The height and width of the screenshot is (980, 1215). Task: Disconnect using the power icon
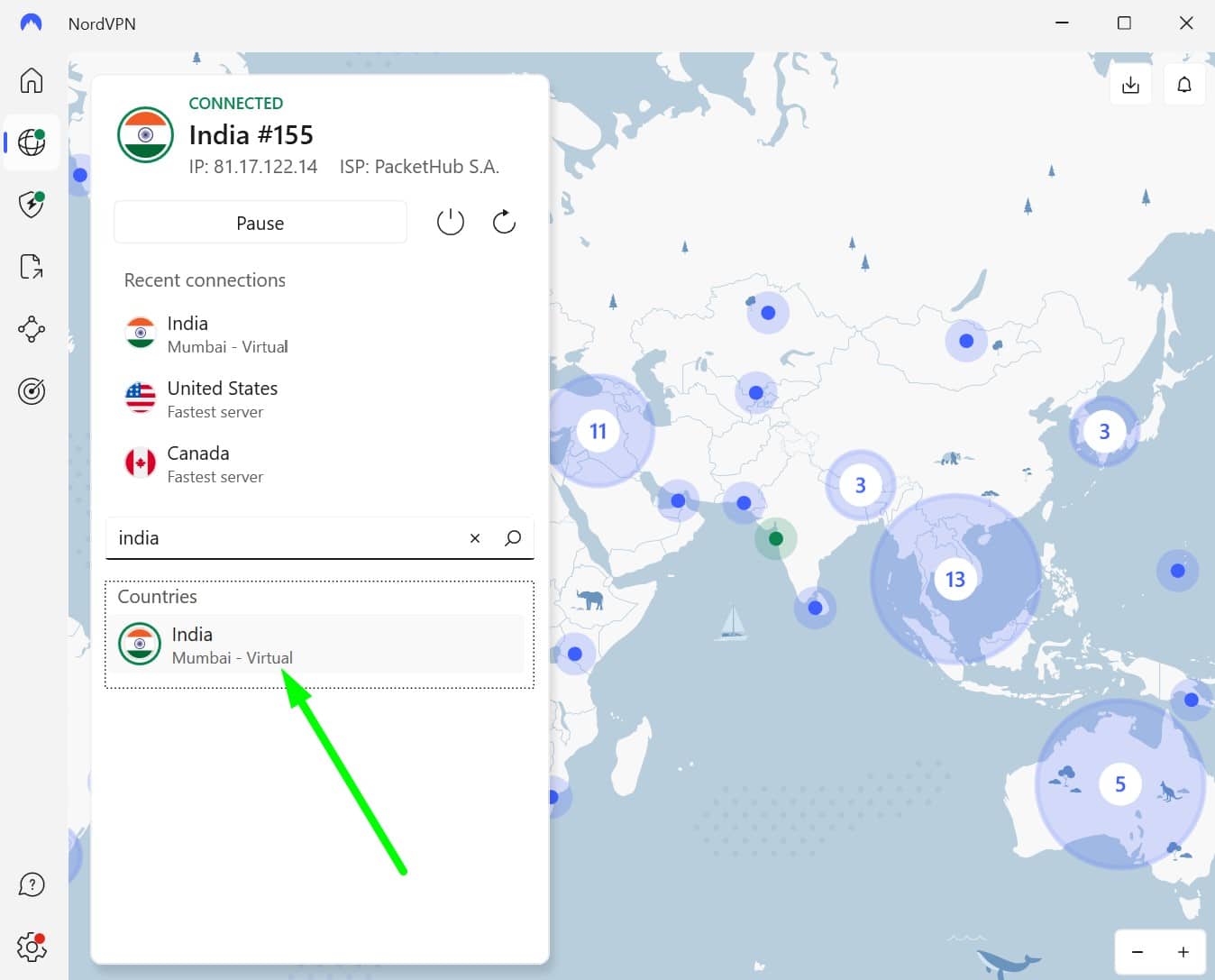[x=451, y=222]
